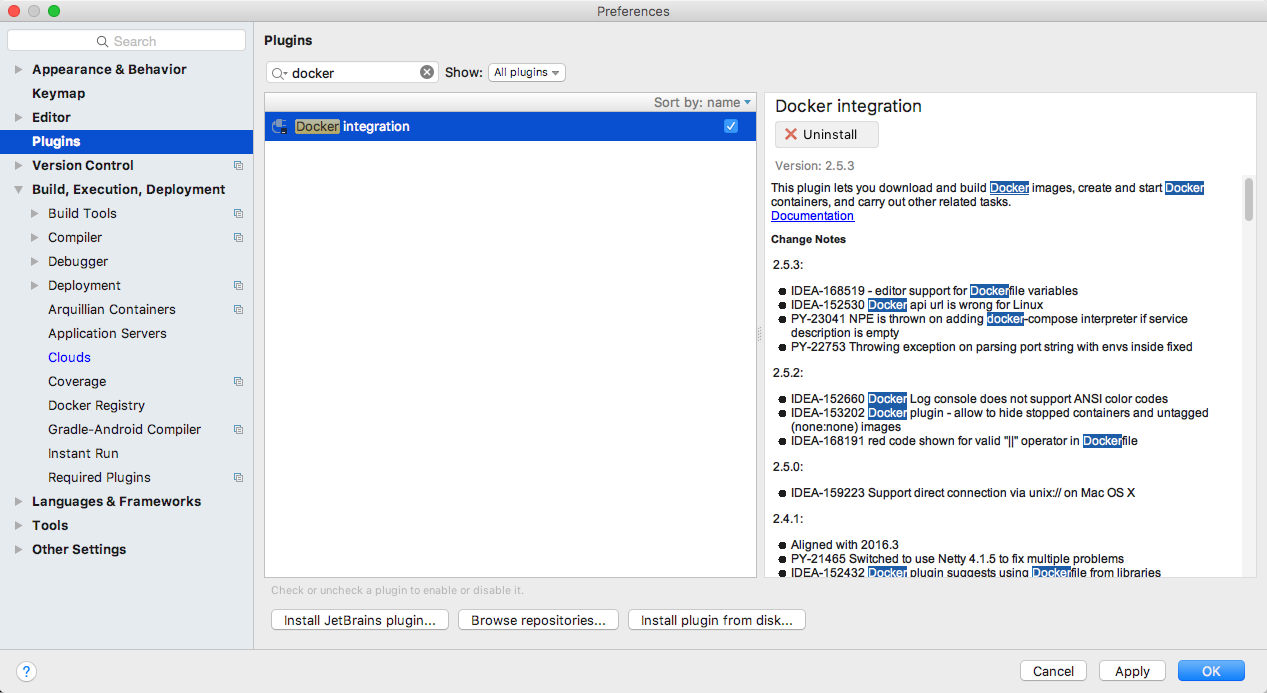Image resolution: width=1267 pixels, height=693 pixels.
Task: Select Keymap in the settings tree
Action: click(58, 94)
